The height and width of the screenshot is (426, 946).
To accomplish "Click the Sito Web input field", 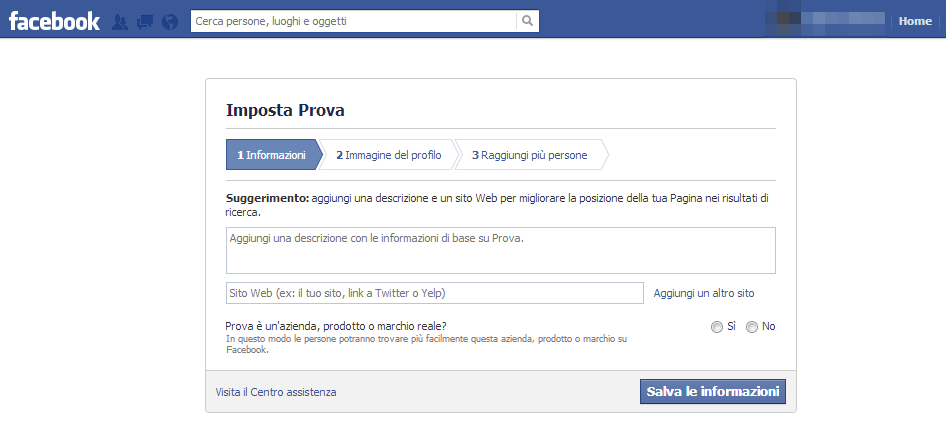I will (435, 293).
